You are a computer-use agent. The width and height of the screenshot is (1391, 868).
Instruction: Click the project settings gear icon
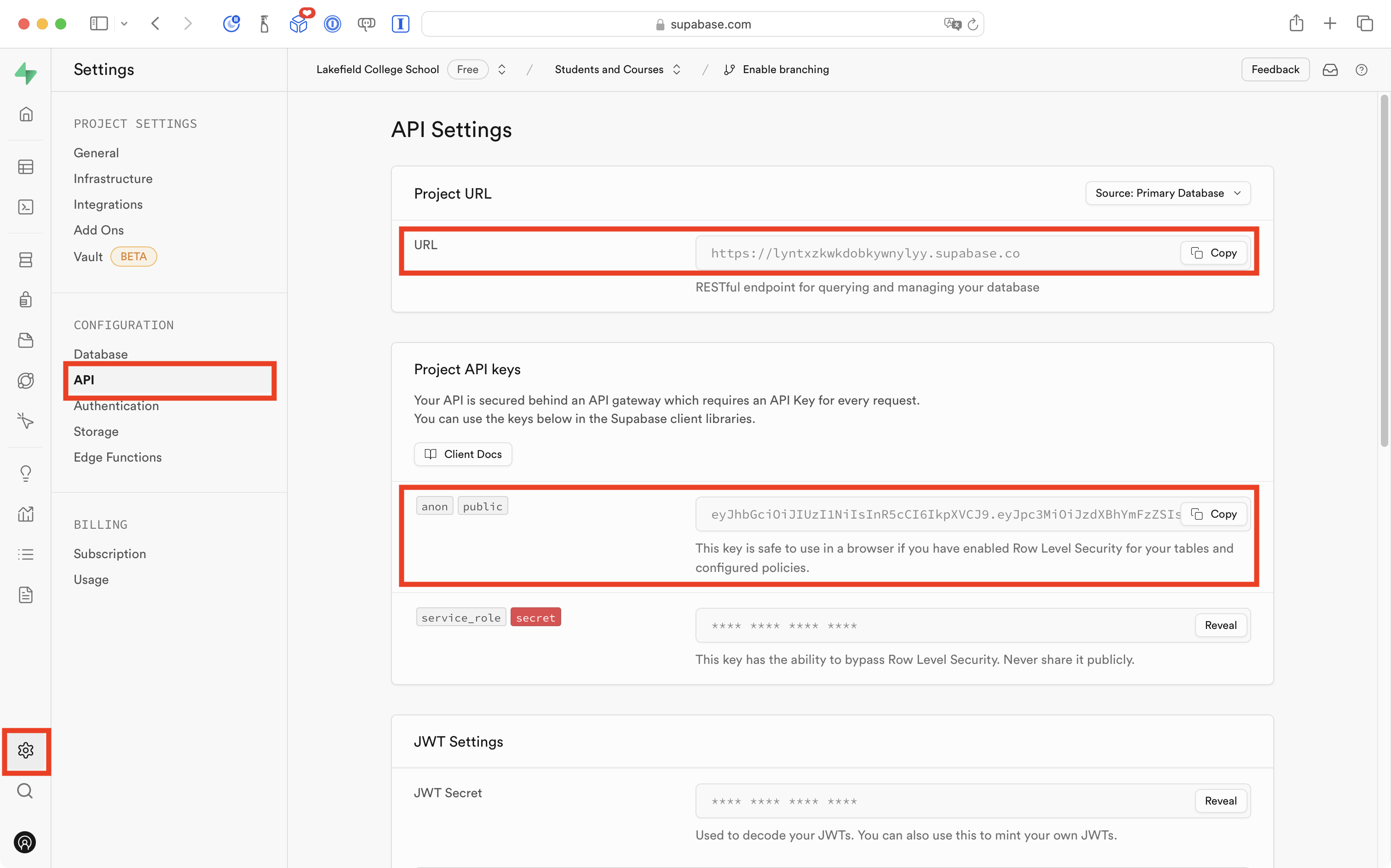(26, 750)
